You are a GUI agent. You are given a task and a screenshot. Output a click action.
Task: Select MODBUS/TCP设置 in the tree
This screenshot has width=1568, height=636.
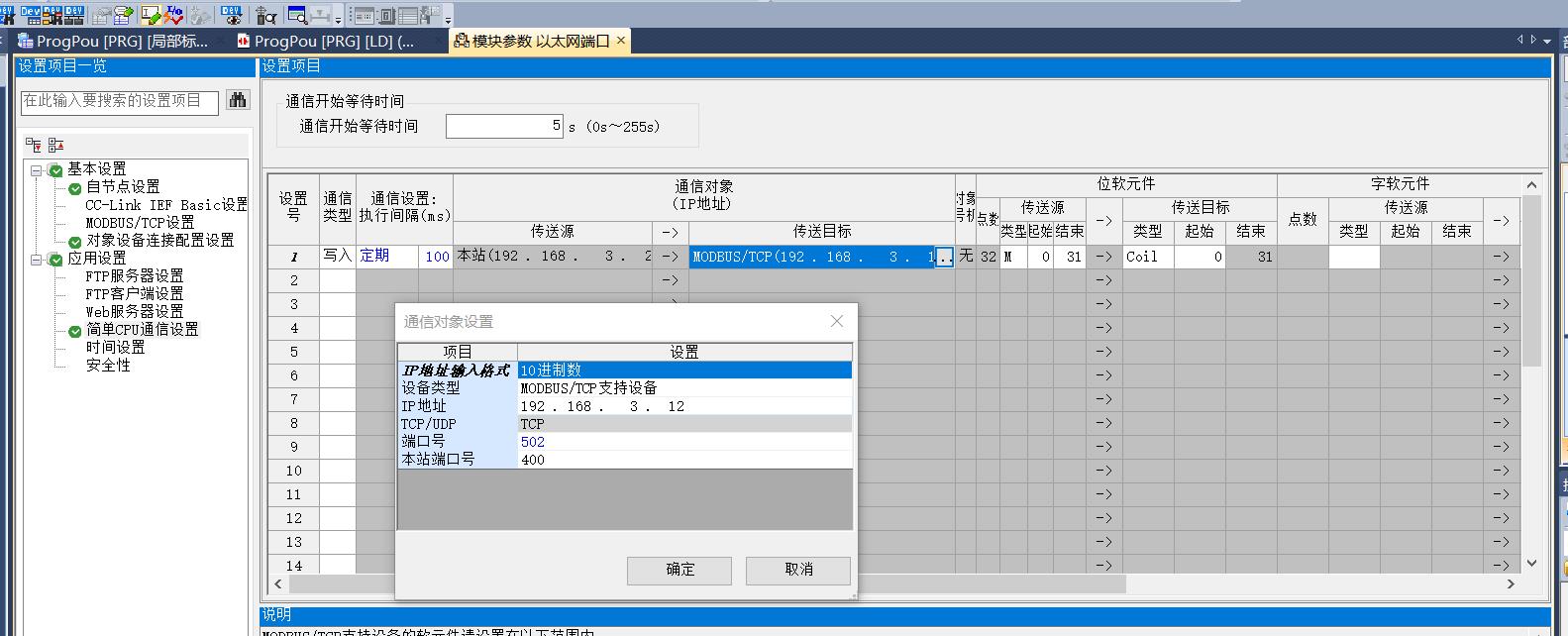pyautogui.click(x=140, y=223)
